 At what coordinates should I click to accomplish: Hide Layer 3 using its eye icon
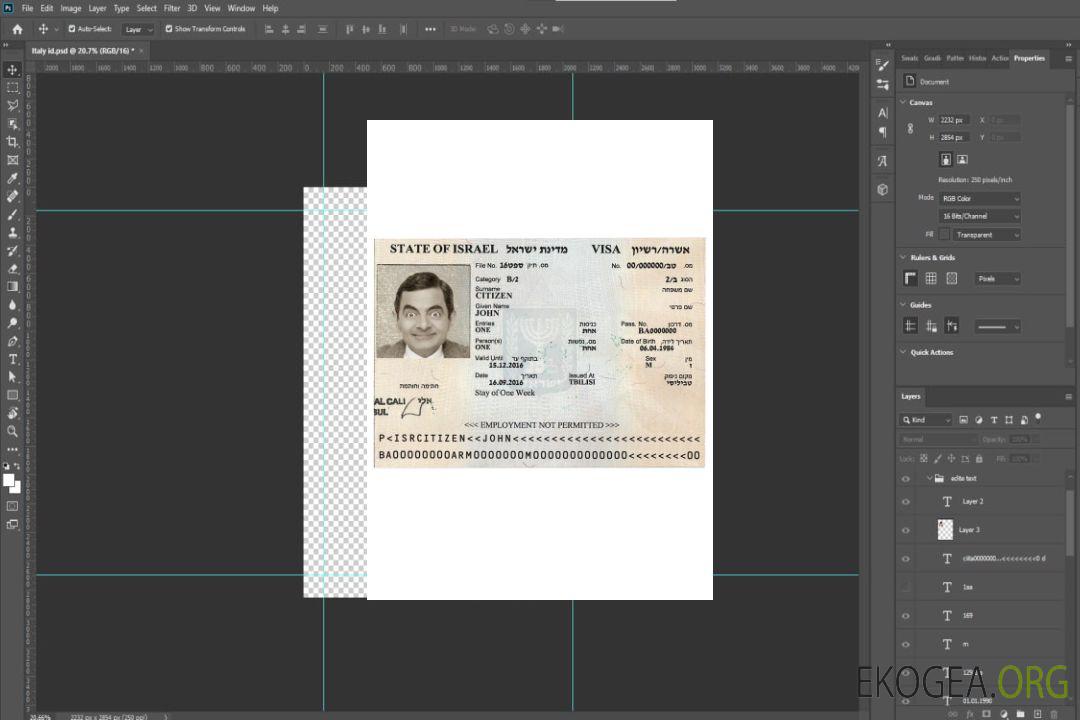coord(906,531)
